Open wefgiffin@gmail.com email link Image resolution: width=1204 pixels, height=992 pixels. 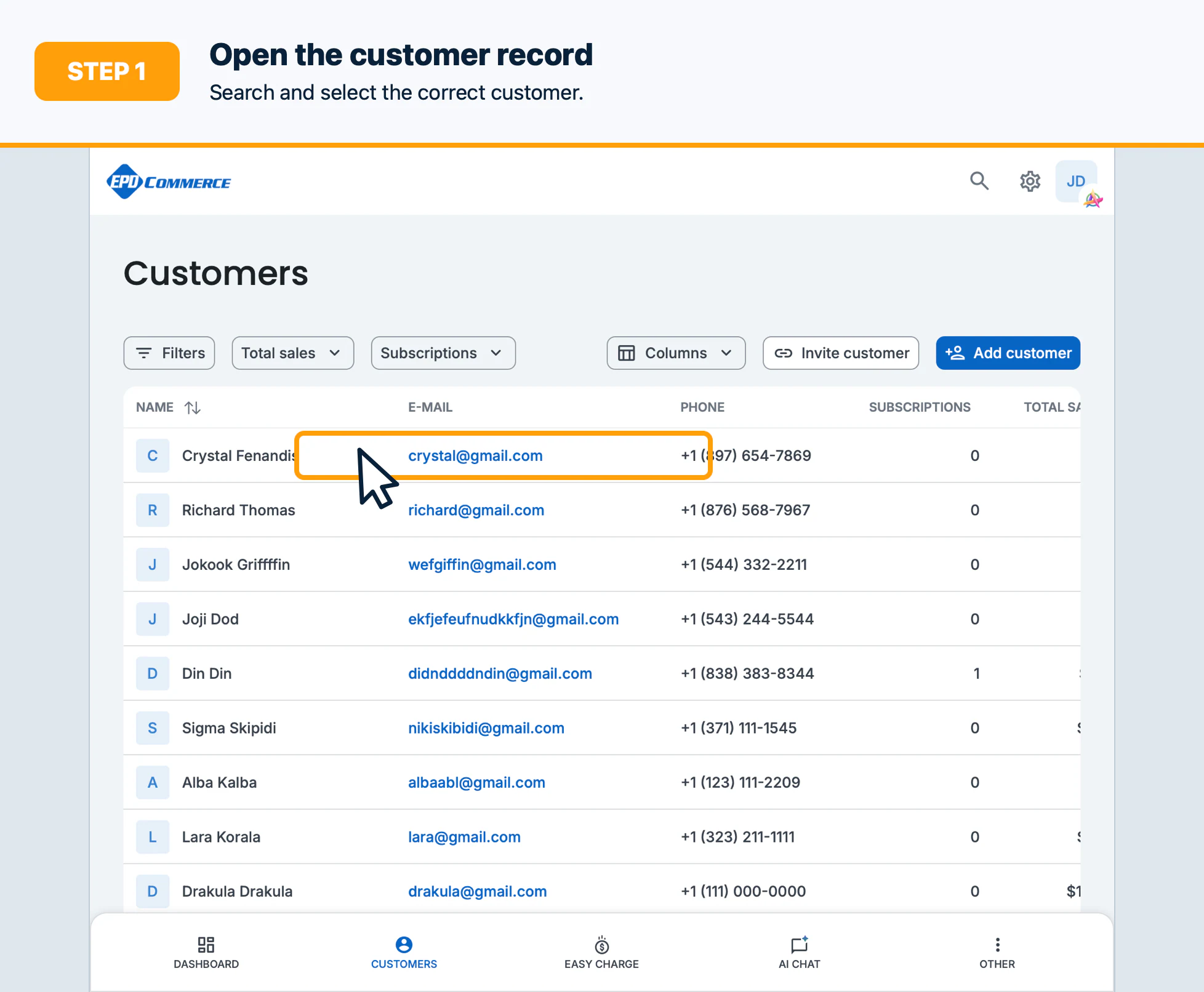point(482,564)
